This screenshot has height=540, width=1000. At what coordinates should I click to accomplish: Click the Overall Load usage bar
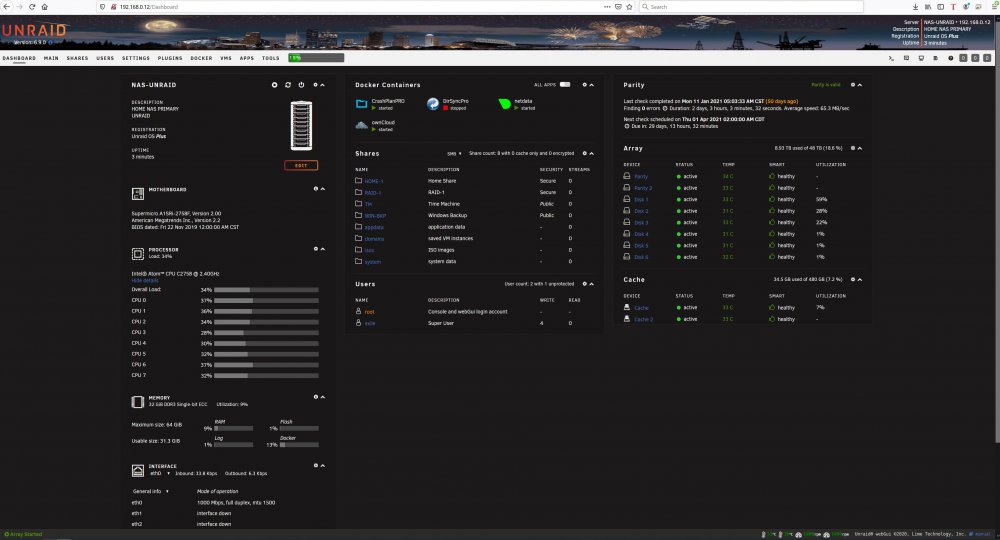[266, 290]
